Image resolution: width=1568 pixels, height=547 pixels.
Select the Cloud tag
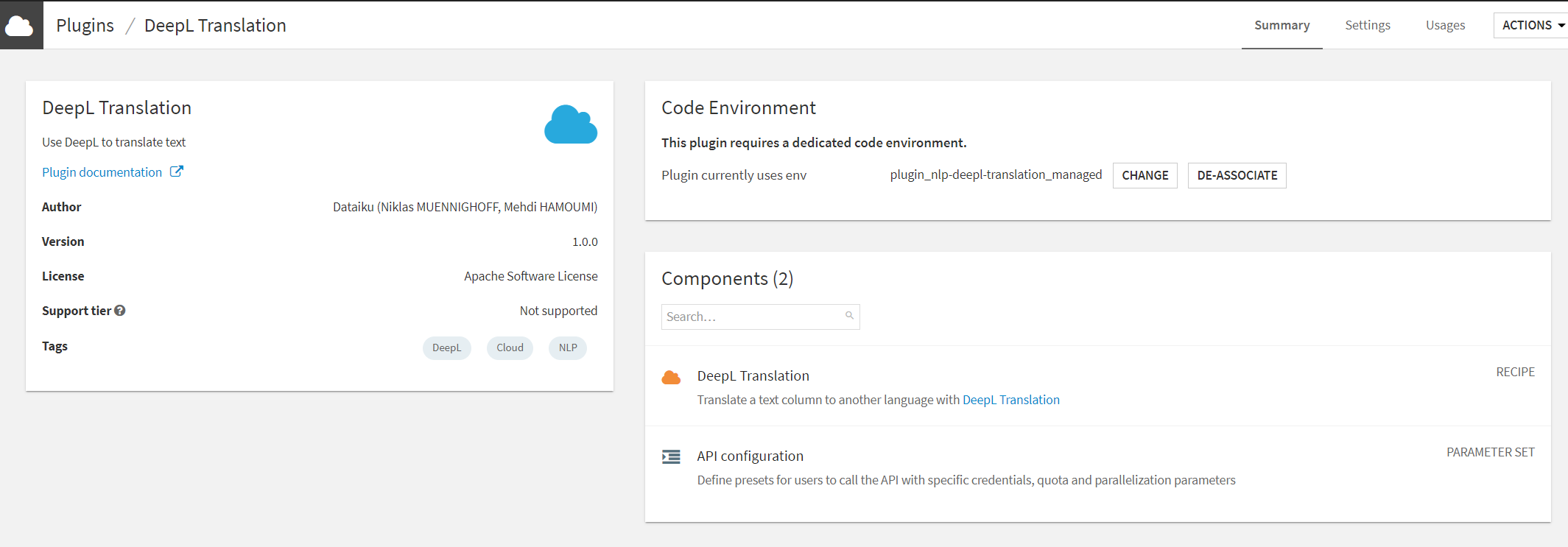pyautogui.click(x=510, y=347)
